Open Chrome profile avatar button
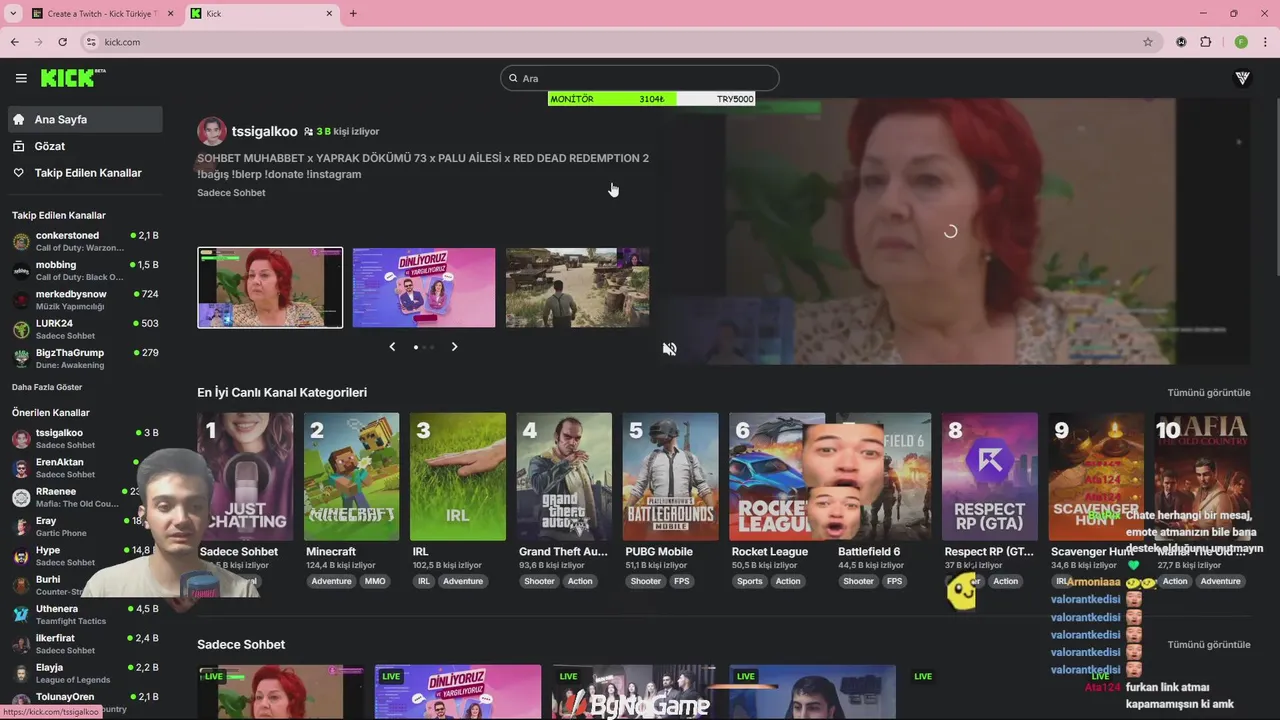 pyautogui.click(x=1241, y=42)
